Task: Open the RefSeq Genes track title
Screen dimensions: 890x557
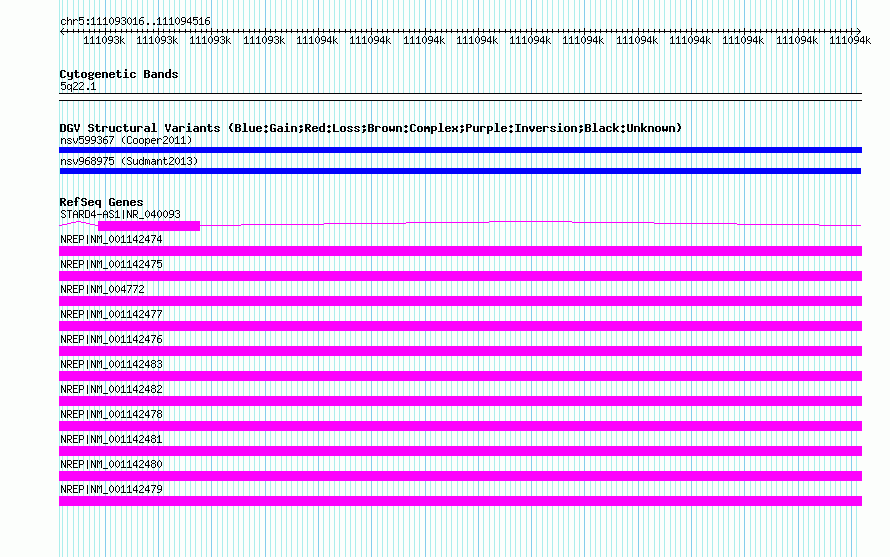Action: tap(101, 202)
